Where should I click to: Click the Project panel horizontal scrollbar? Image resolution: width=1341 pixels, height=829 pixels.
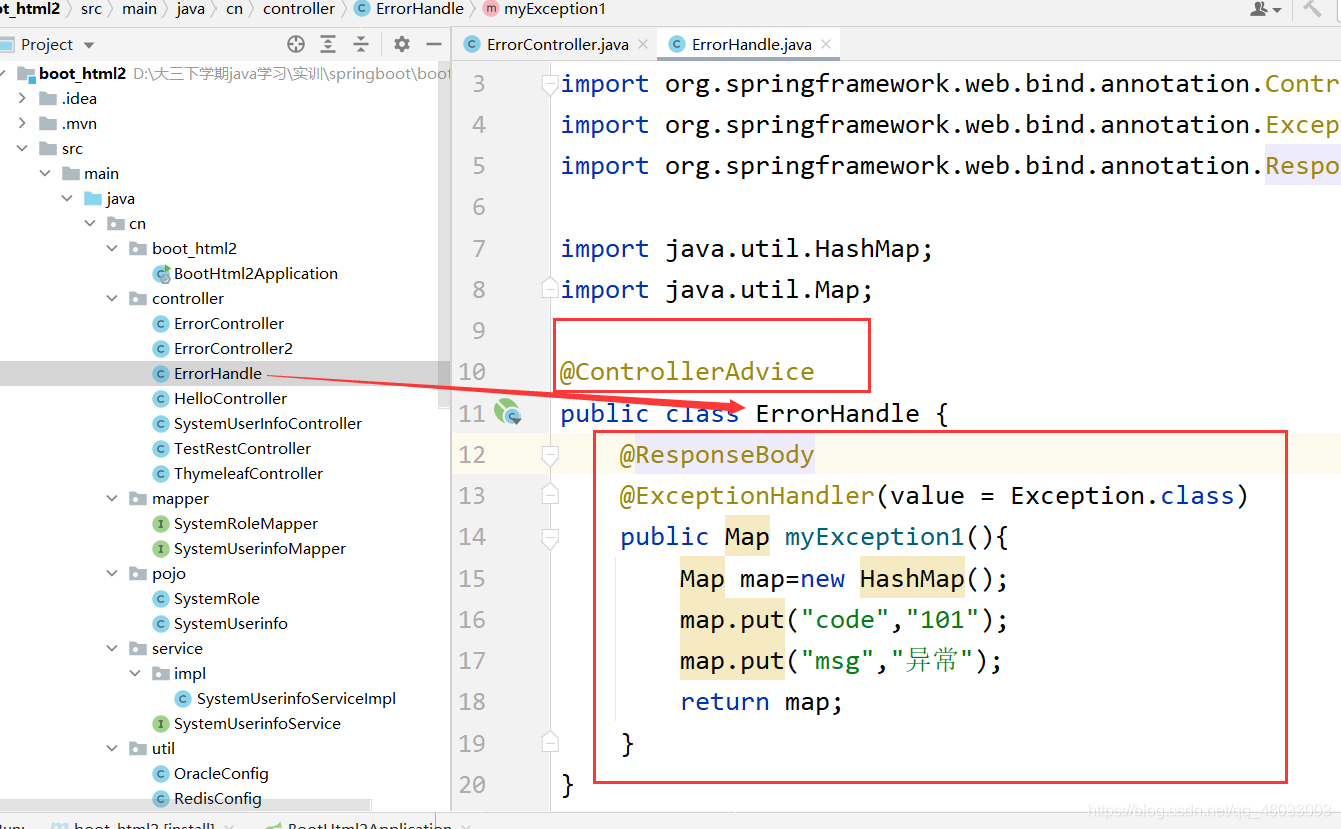(185, 805)
